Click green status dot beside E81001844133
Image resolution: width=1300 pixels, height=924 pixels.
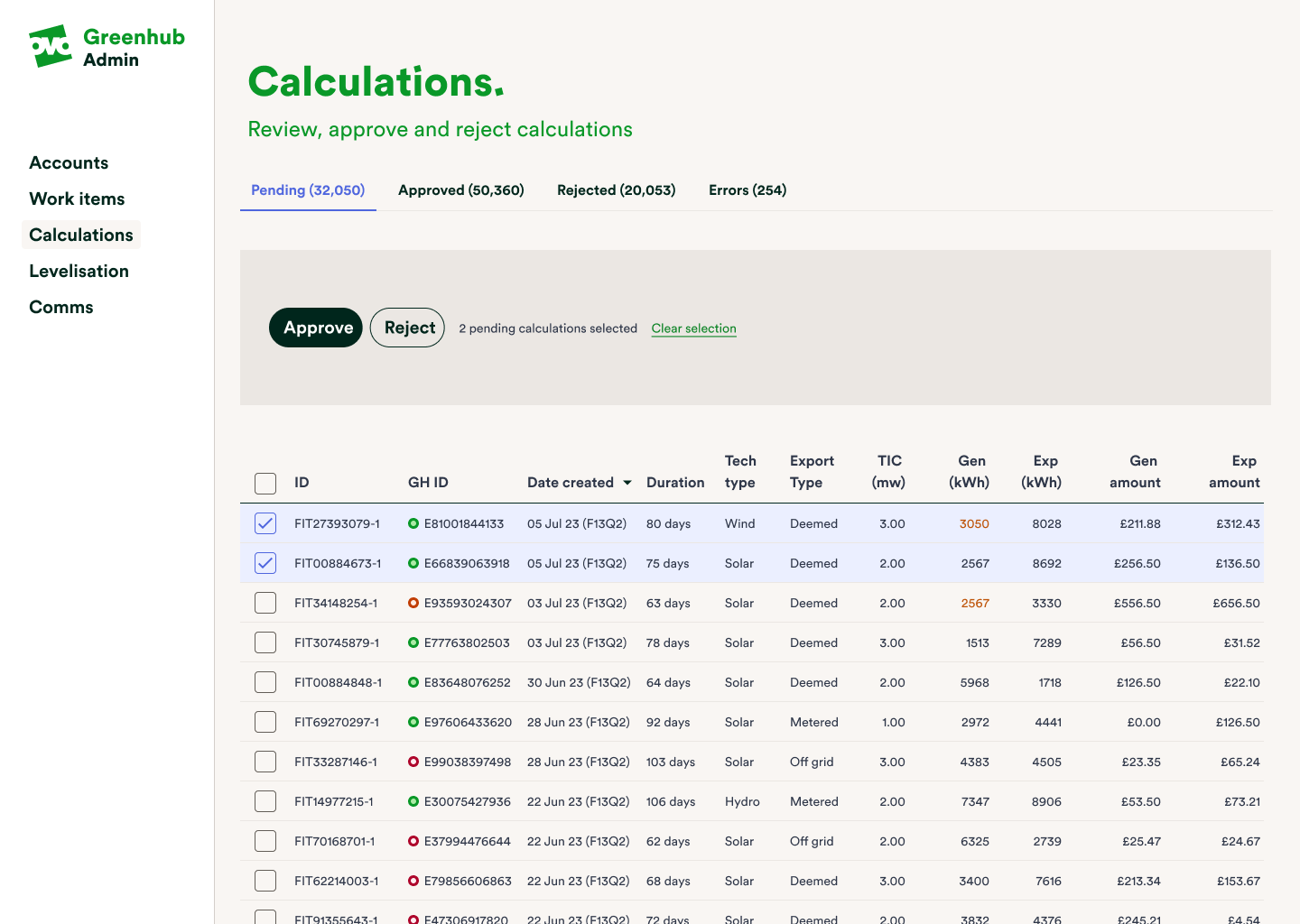[413, 523]
